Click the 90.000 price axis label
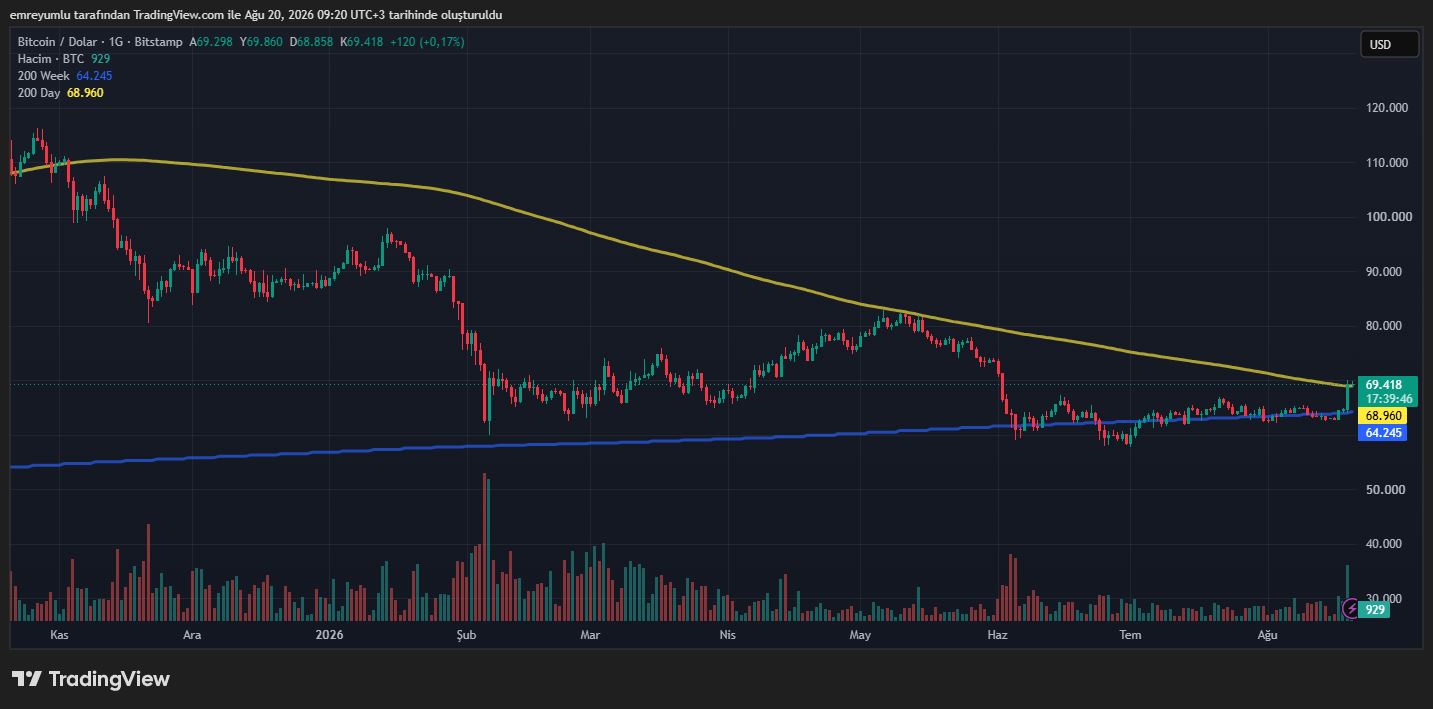 [x=1384, y=272]
